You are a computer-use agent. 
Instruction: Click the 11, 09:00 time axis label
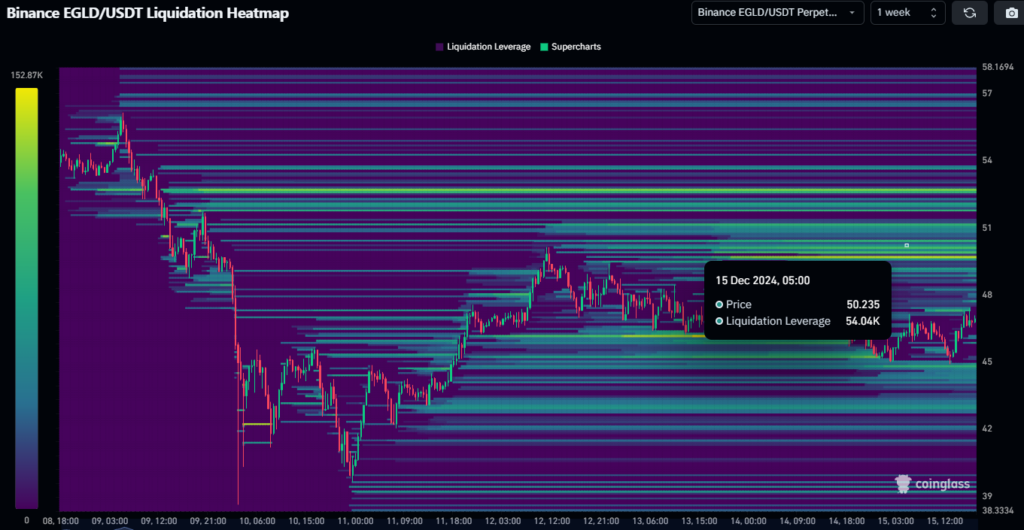tap(406, 521)
